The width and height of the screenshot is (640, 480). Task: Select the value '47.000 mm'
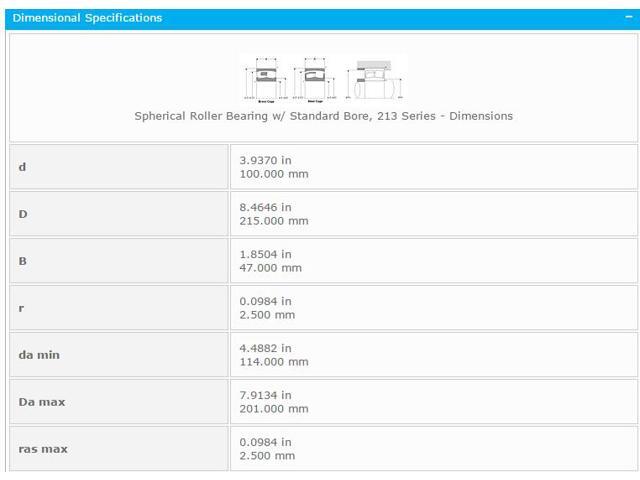coord(271,268)
